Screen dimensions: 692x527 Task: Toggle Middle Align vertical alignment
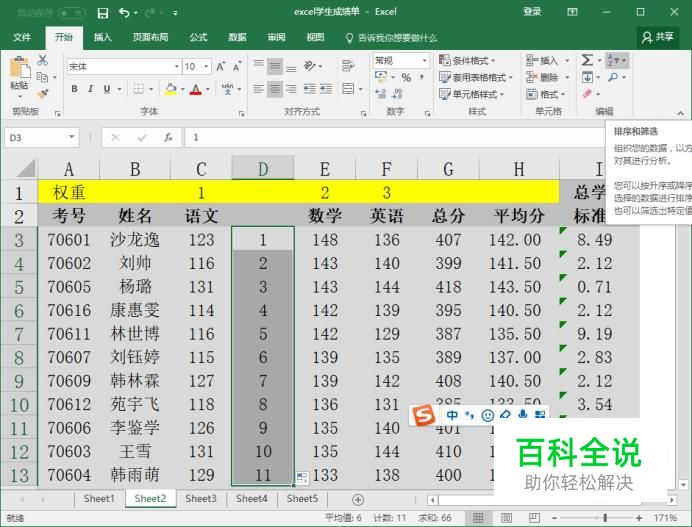[x=275, y=66]
